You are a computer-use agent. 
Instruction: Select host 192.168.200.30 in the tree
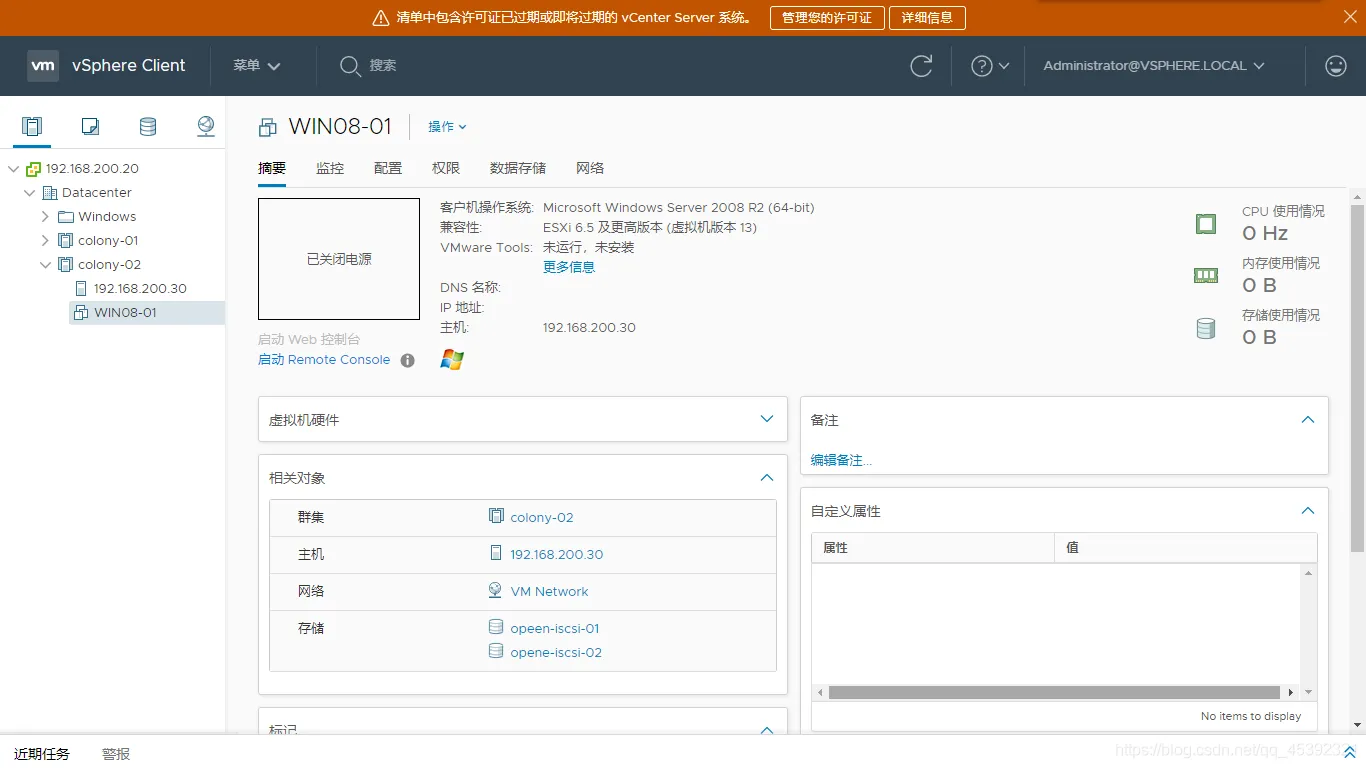pyautogui.click(x=140, y=289)
